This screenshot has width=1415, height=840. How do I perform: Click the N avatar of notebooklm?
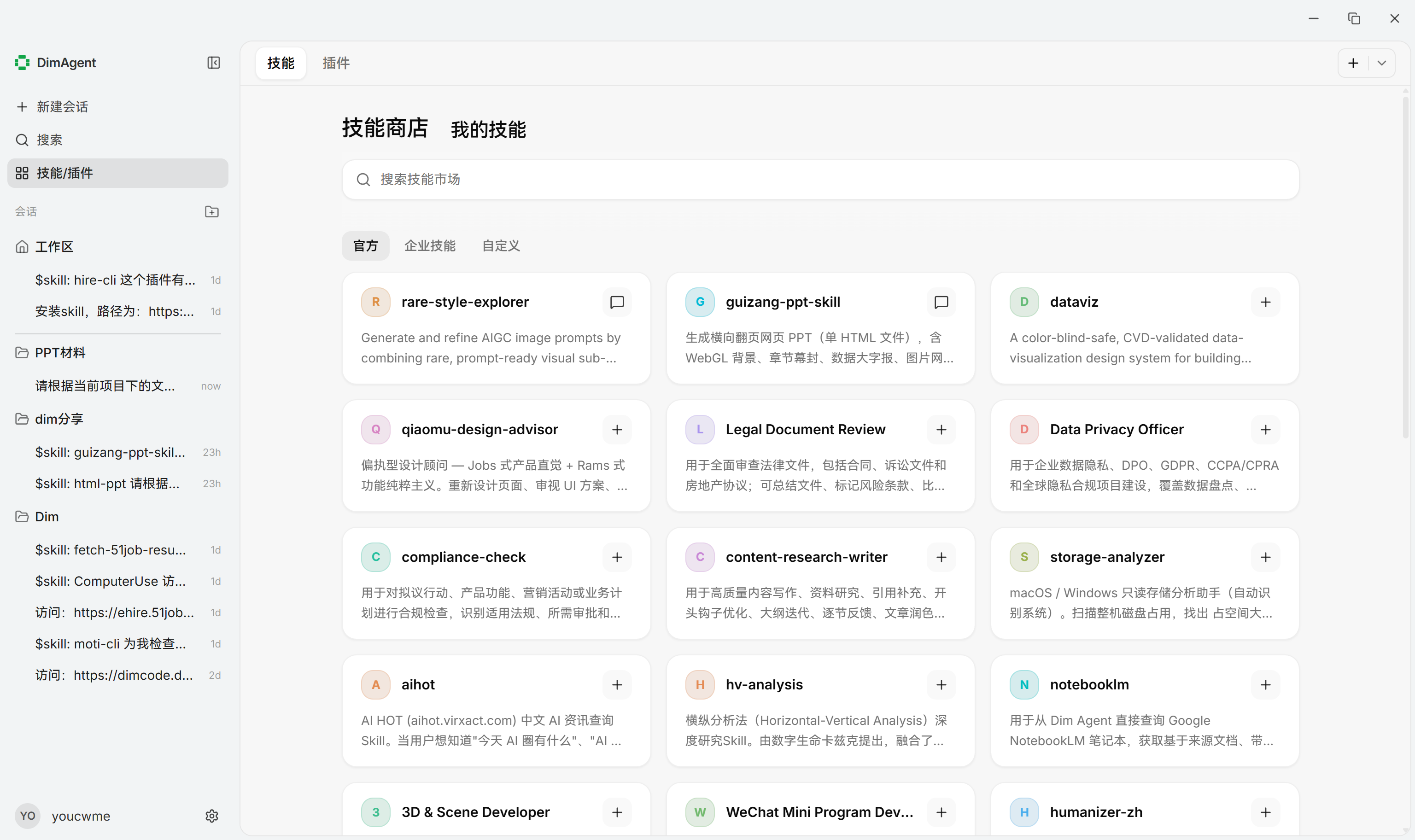point(1024,685)
